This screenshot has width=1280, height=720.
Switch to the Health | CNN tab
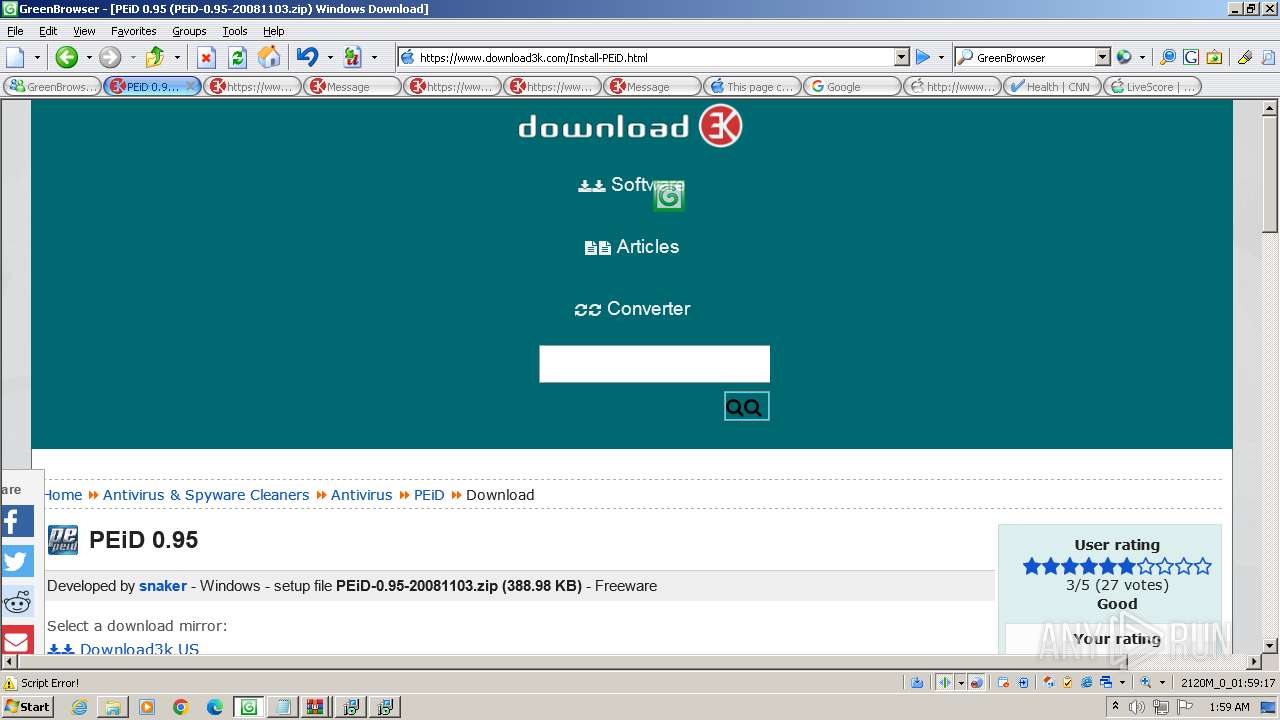1052,86
